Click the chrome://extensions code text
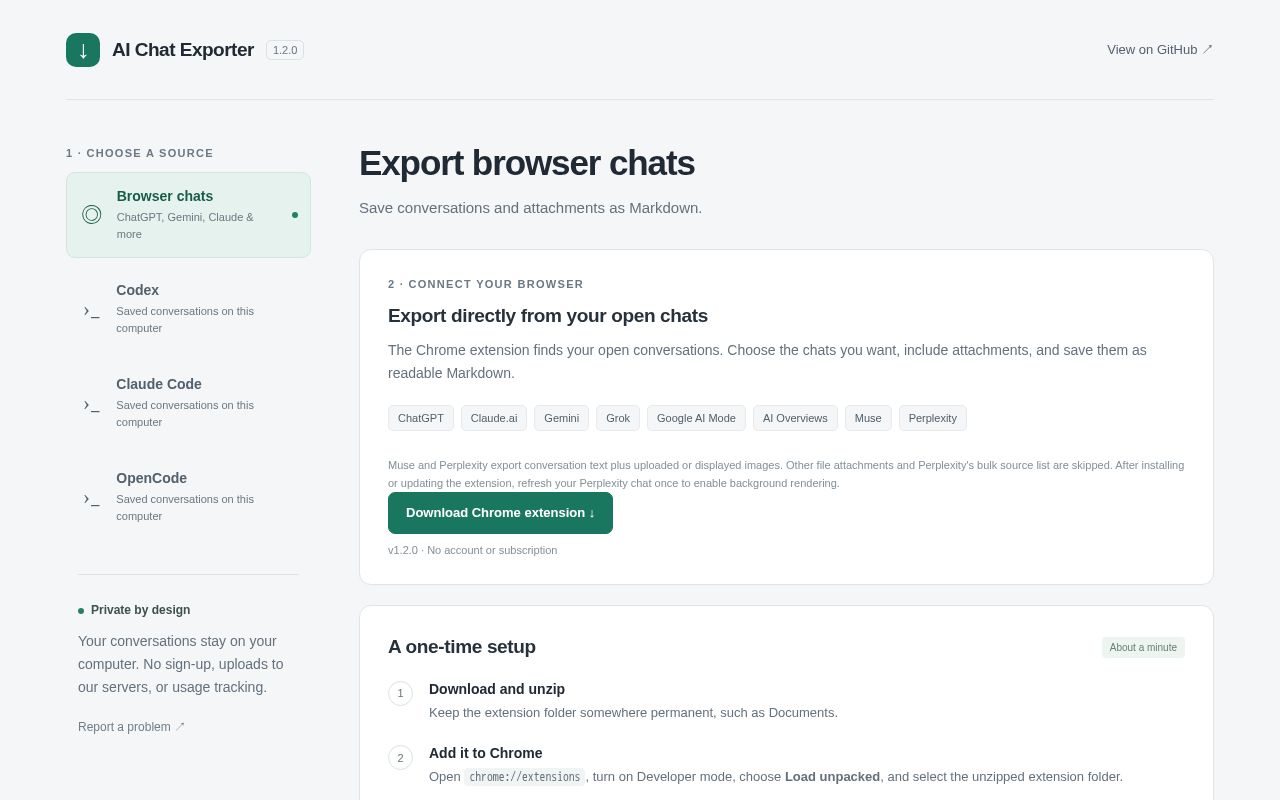Viewport: 1280px width, 800px height. (525, 777)
